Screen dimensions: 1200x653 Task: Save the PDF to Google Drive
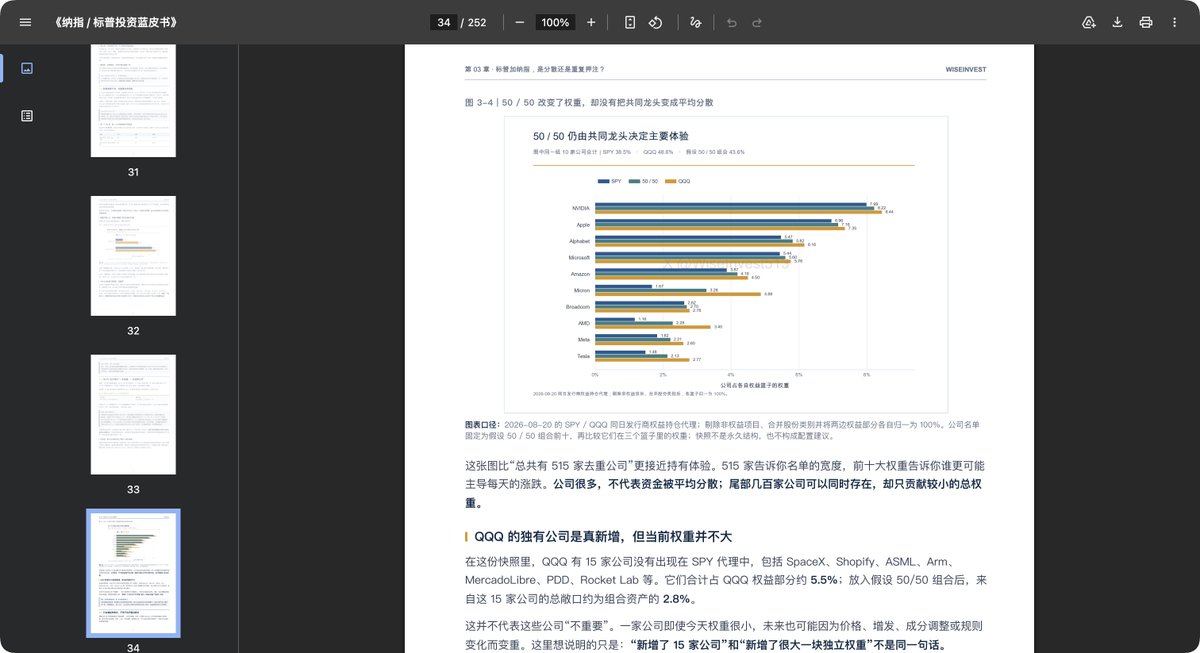[x=1089, y=22]
